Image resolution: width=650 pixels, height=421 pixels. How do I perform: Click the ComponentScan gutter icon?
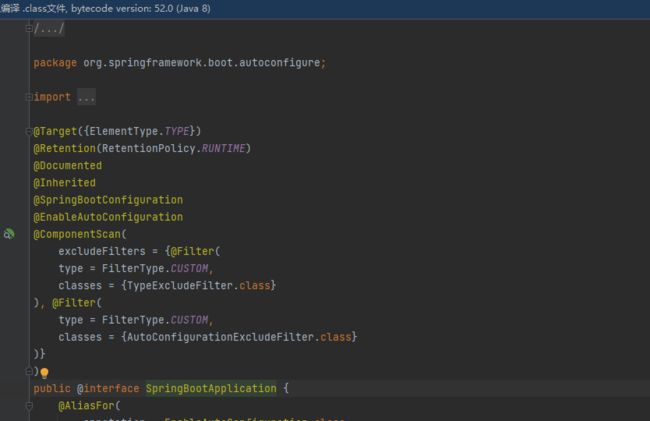tap(9, 234)
